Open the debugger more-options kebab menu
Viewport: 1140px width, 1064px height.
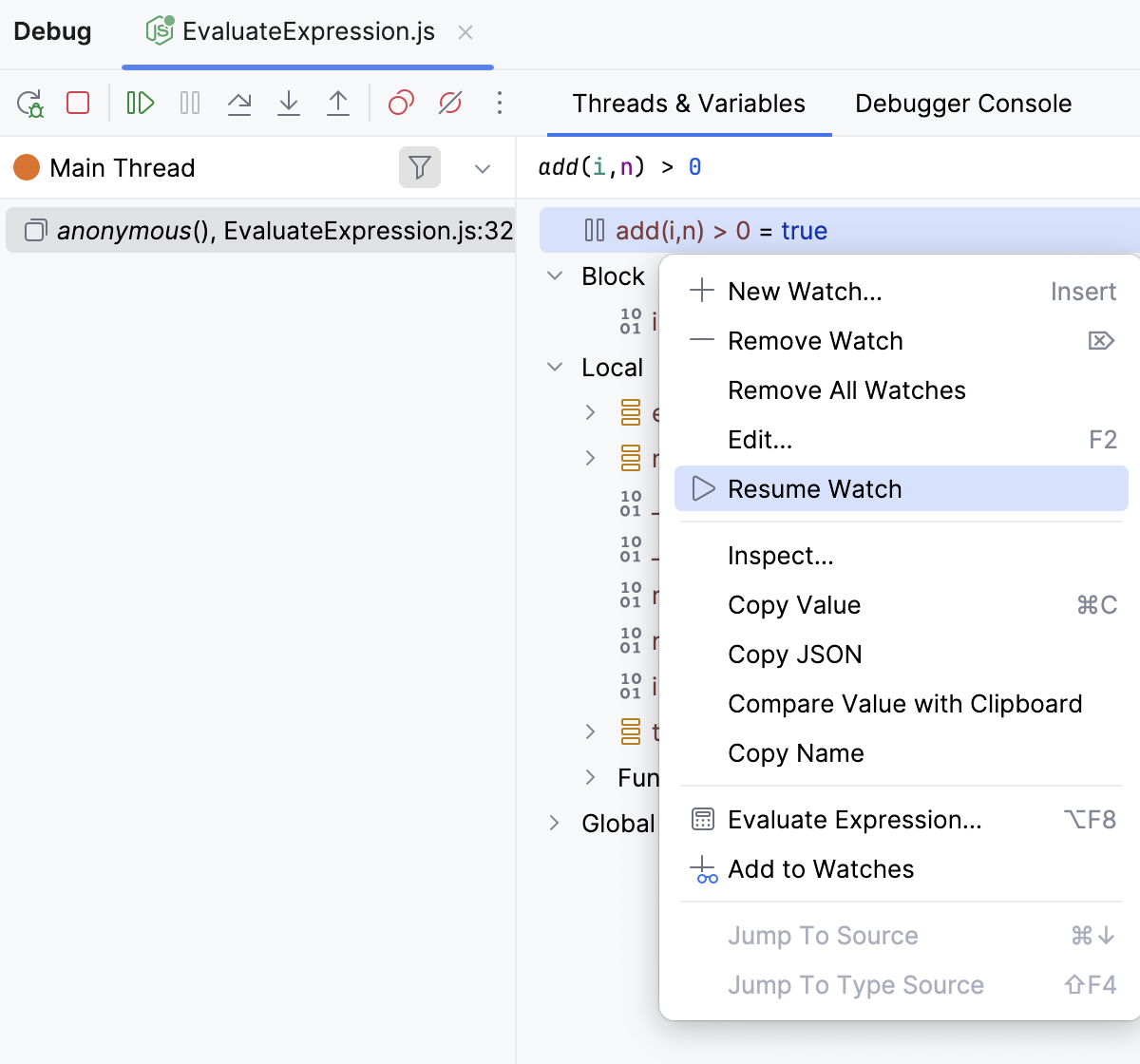point(499,103)
